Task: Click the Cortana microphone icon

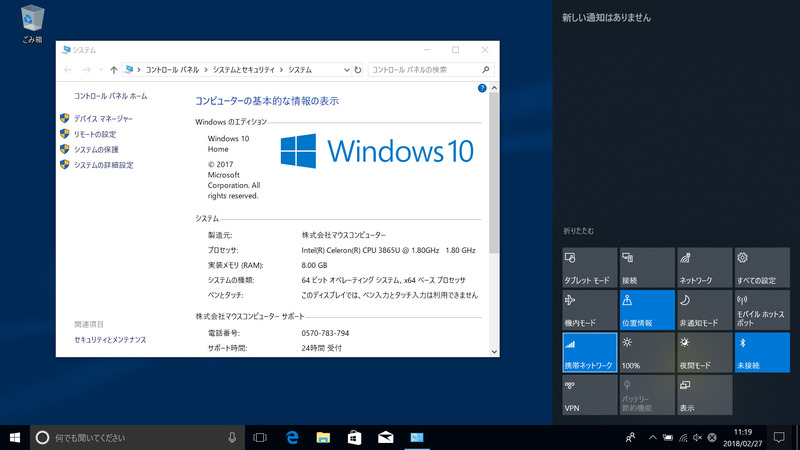Action: click(232, 437)
